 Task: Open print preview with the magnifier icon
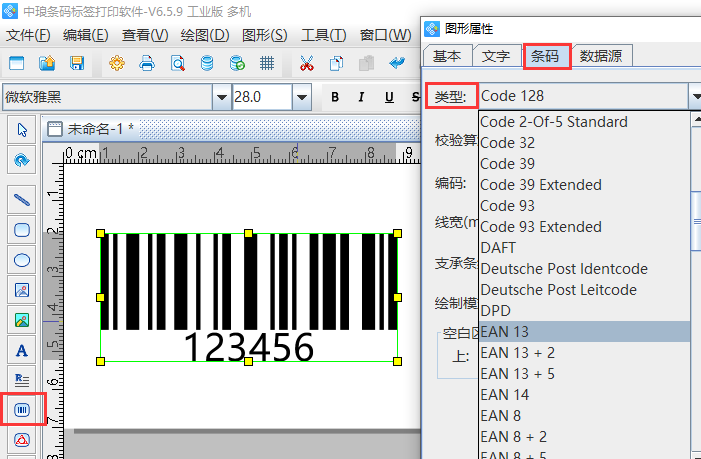(177, 64)
